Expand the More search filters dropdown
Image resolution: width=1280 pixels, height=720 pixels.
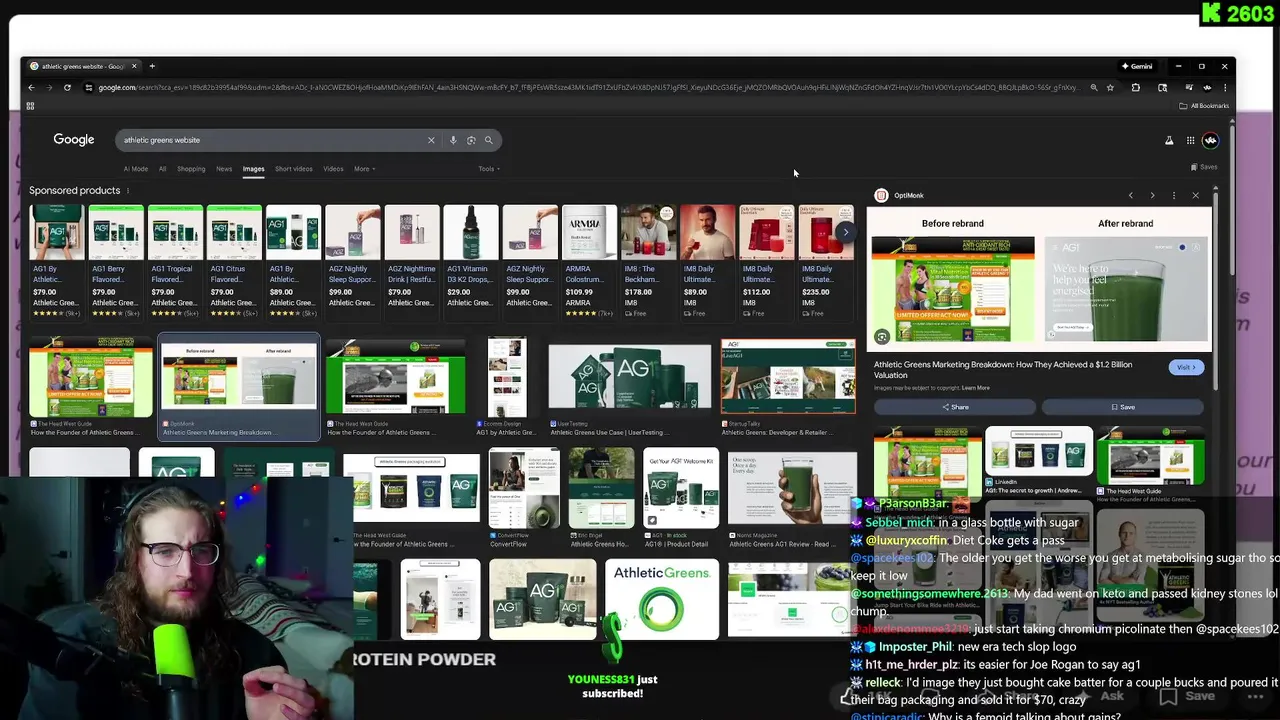point(364,169)
